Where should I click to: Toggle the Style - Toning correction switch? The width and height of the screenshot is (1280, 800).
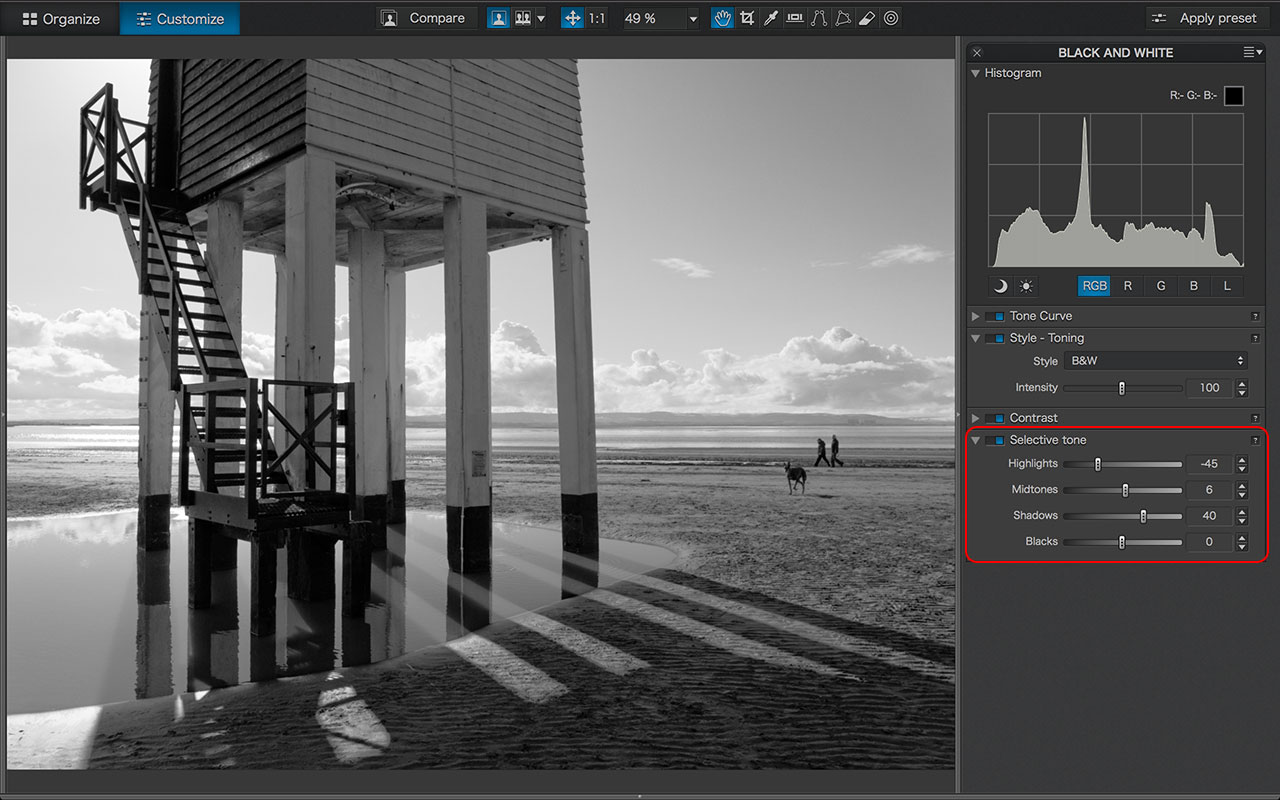coord(994,338)
